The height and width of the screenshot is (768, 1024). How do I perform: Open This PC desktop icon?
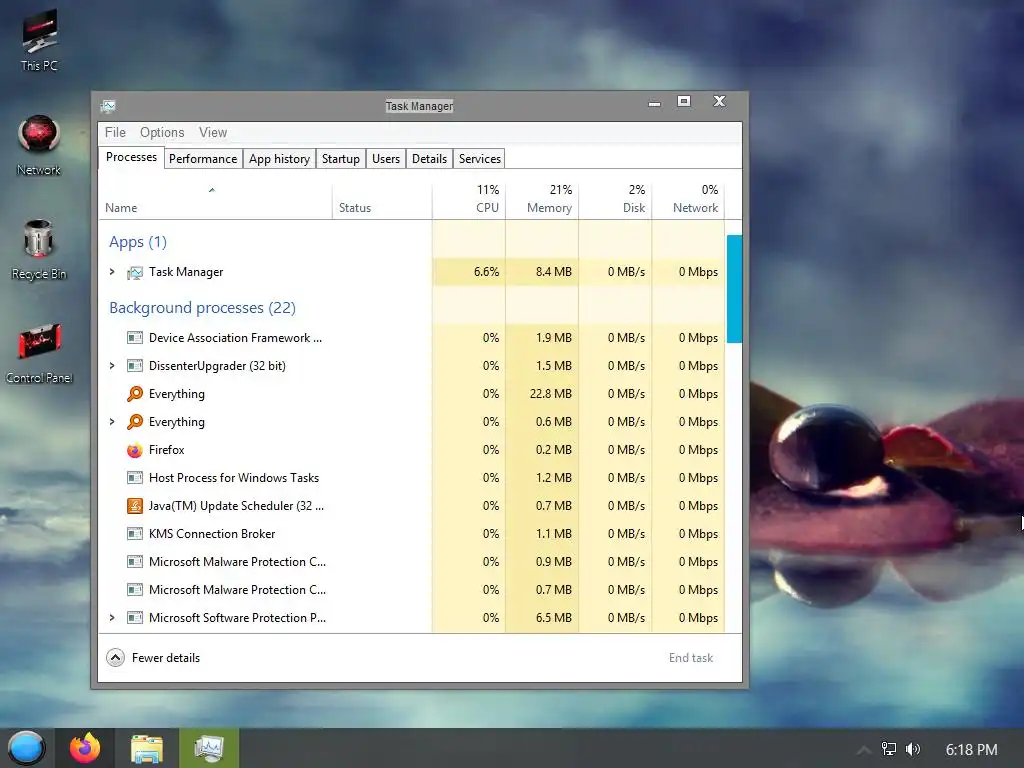pos(39,40)
